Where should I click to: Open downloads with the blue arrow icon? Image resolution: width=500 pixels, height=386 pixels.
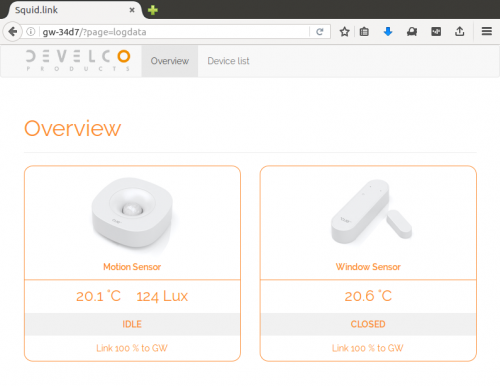(x=388, y=32)
